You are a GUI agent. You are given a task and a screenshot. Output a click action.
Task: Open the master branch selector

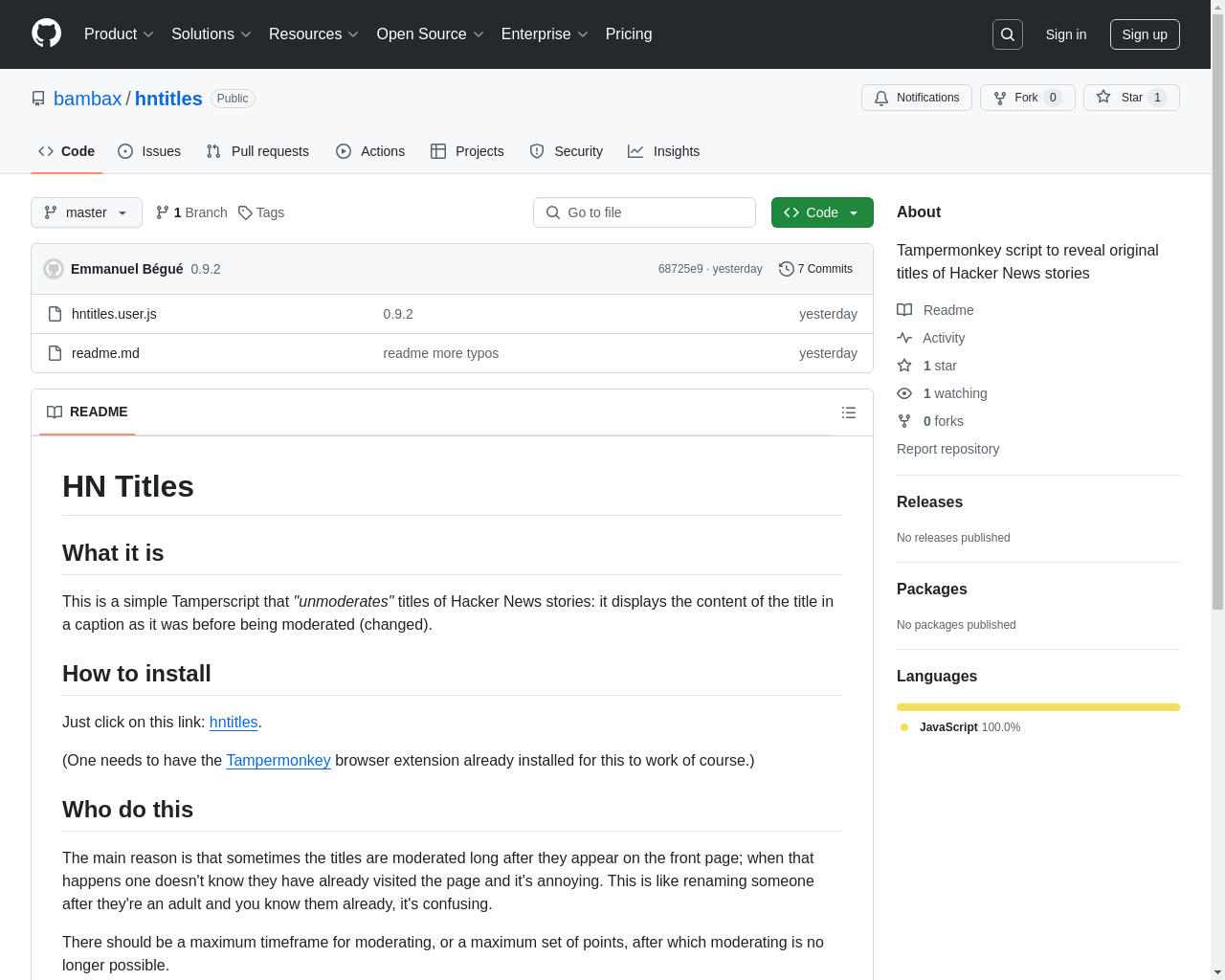coord(86,212)
